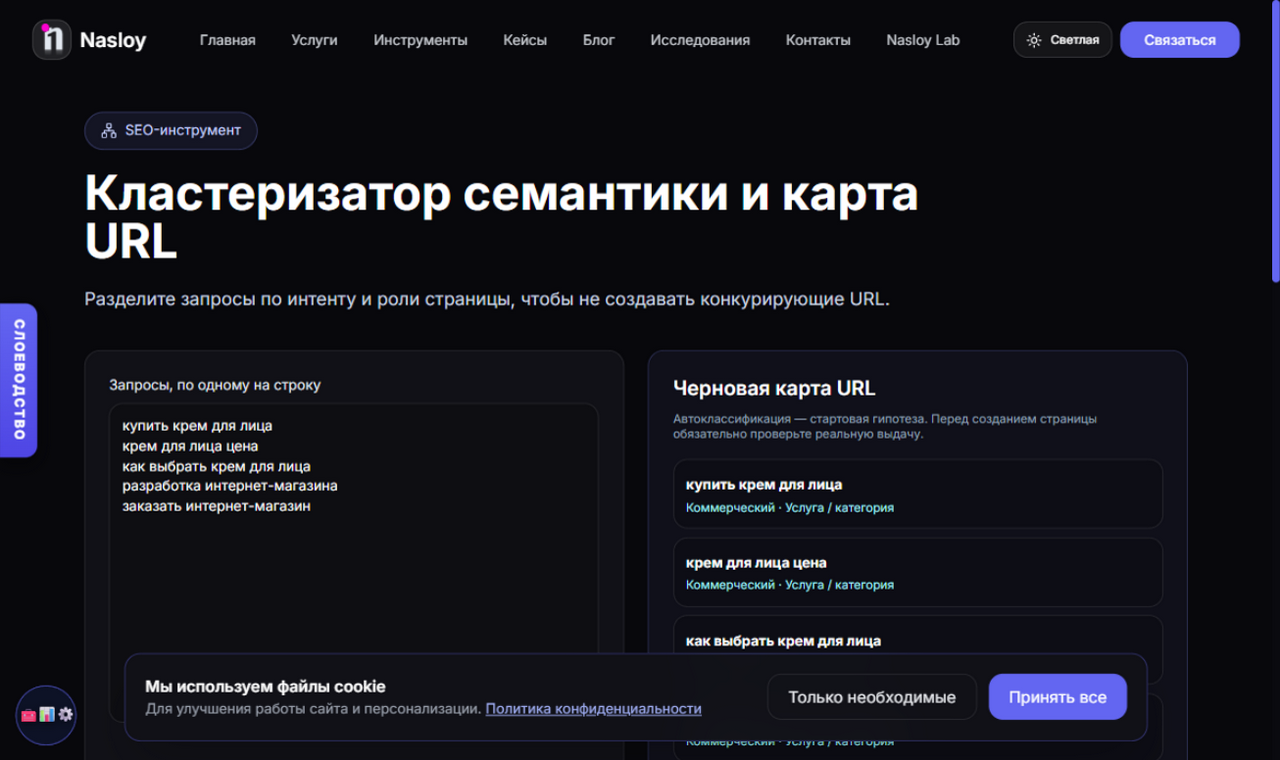The width and height of the screenshot is (1280, 760).
Task: Click the SEO-инструмент badge
Action: (x=171, y=131)
